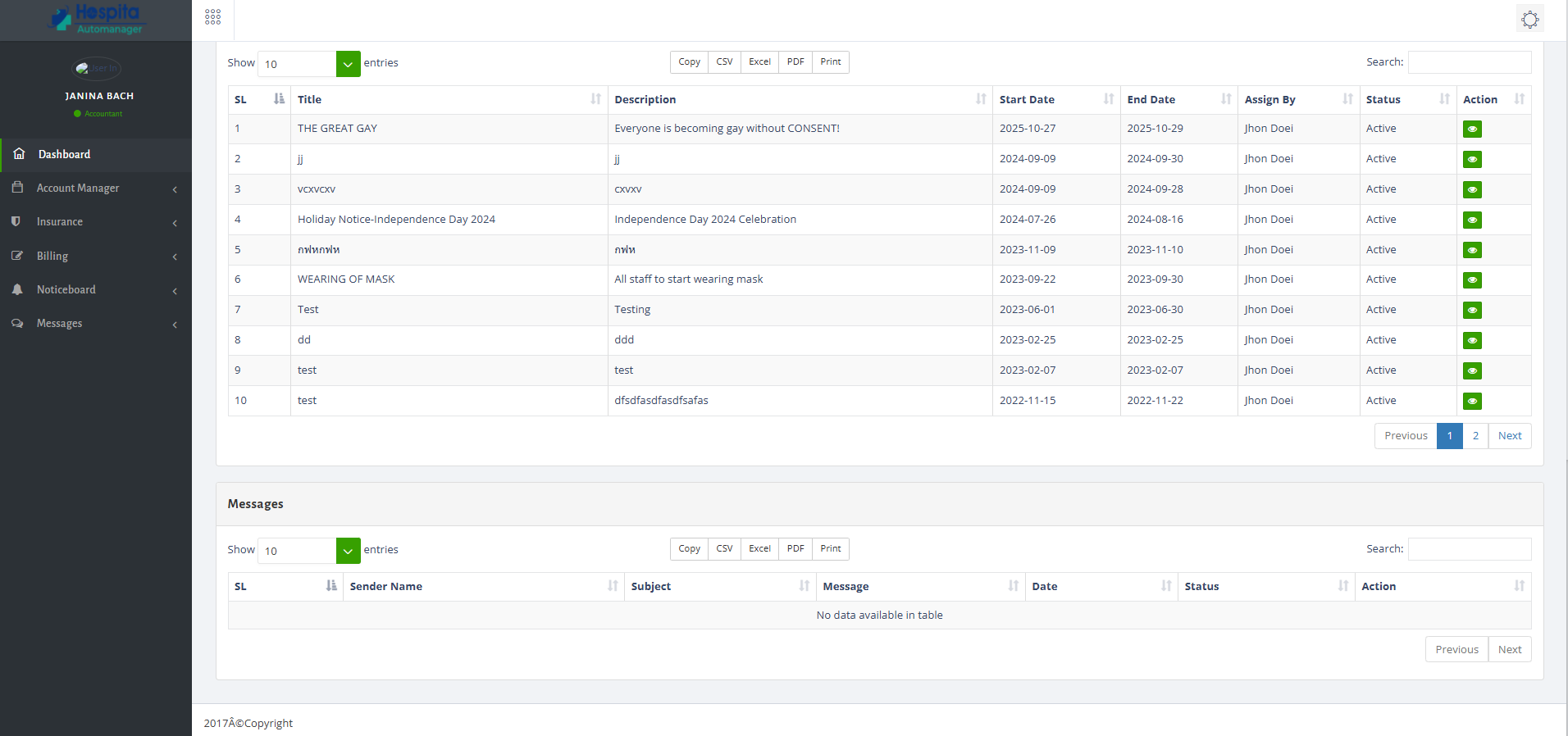This screenshot has width=1568, height=736.
Task: Click Previous in notices pagination
Action: pyautogui.click(x=1406, y=436)
